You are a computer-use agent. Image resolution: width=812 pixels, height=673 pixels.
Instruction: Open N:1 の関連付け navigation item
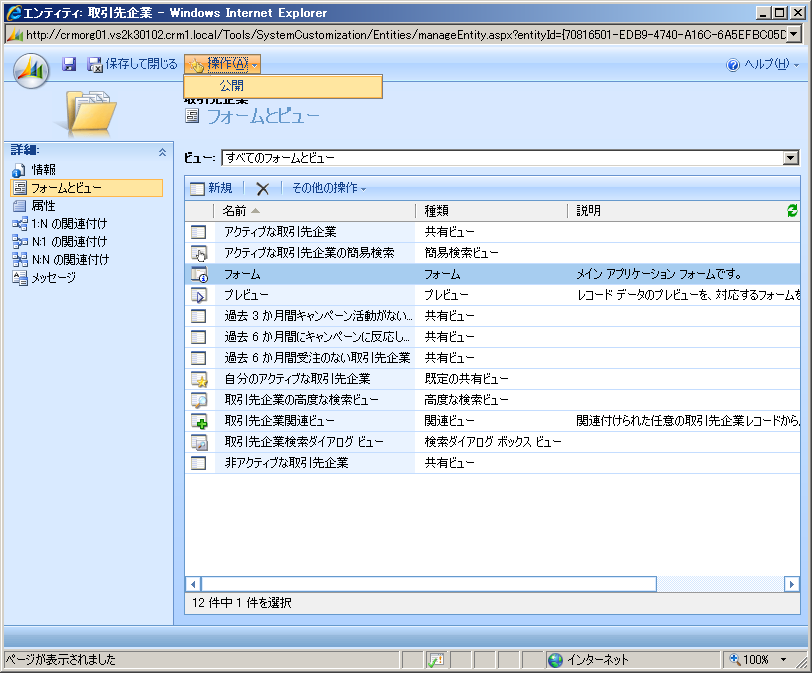(69, 242)
